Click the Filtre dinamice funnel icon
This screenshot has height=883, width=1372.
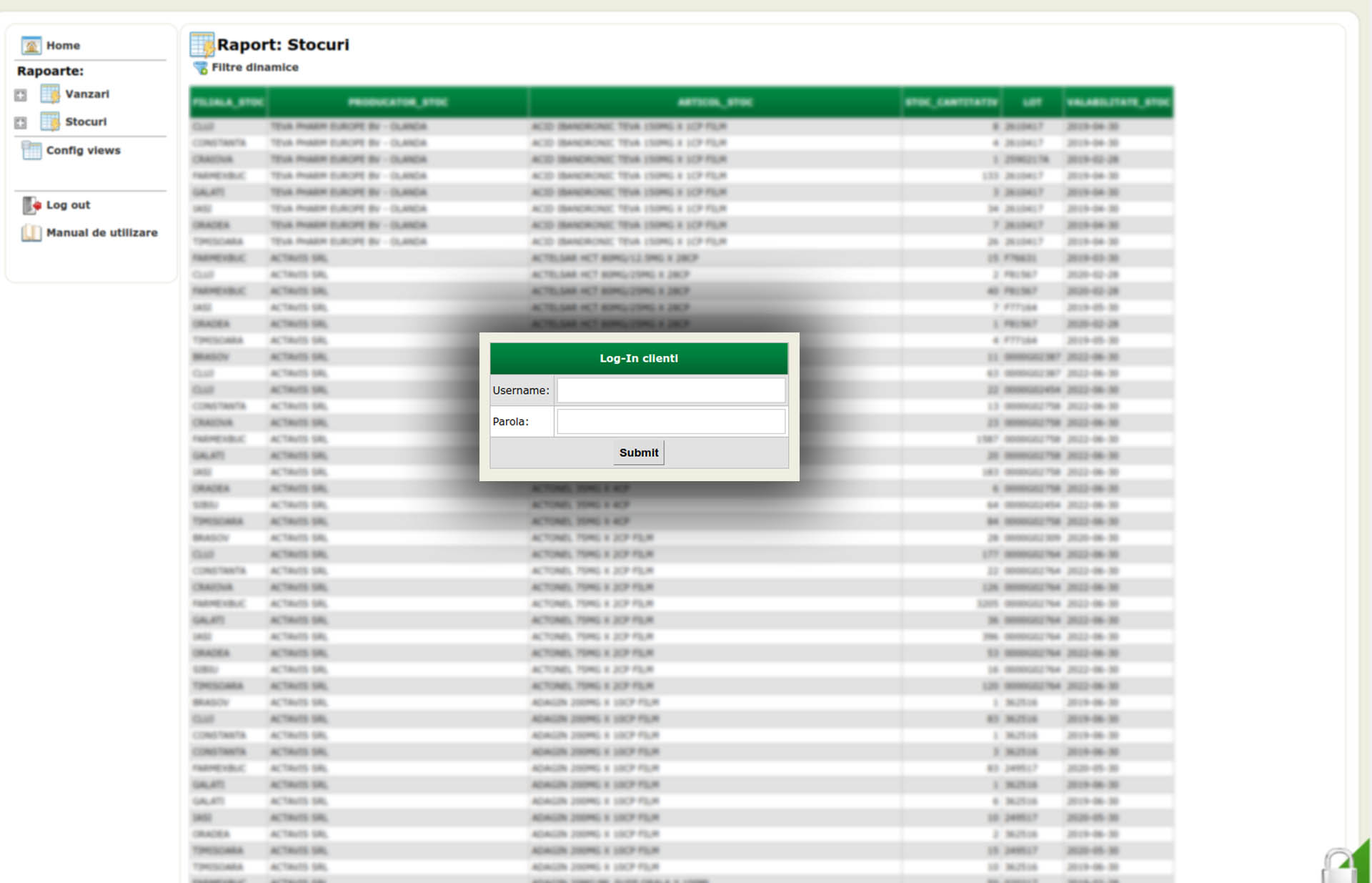click(201, 68)
